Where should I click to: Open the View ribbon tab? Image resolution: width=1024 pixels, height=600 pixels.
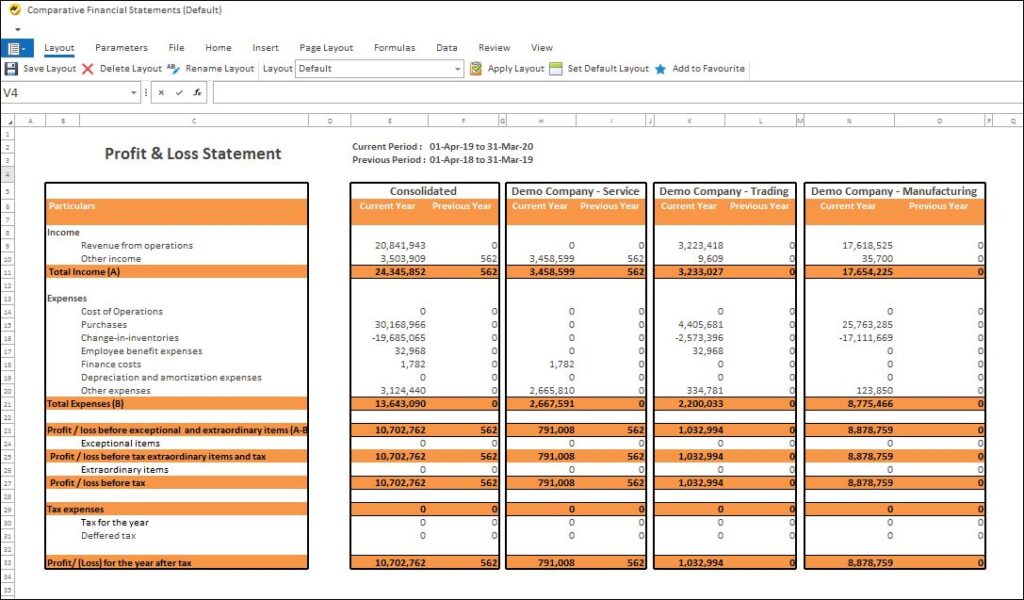pyautogui.click(x=541, y=47)
